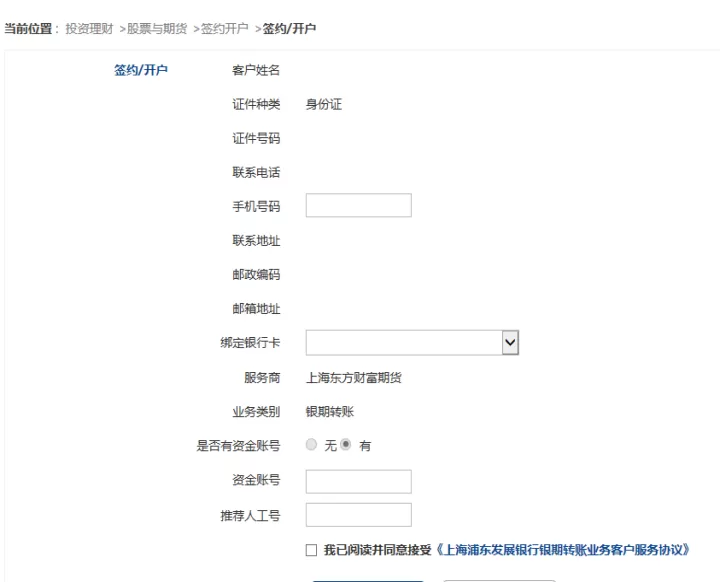Screen dimensions: 720x582
Task: Select the 无 radio button
Action: 311,445
